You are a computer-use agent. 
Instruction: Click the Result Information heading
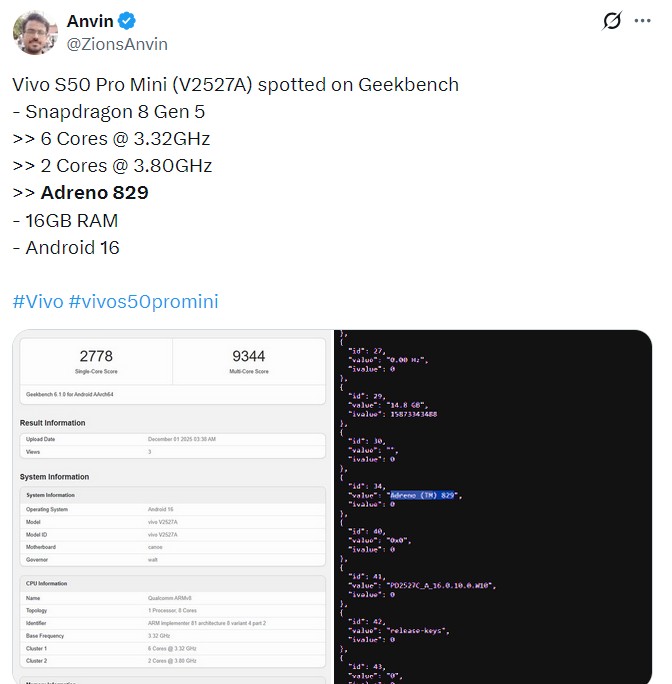pos(53,423)
